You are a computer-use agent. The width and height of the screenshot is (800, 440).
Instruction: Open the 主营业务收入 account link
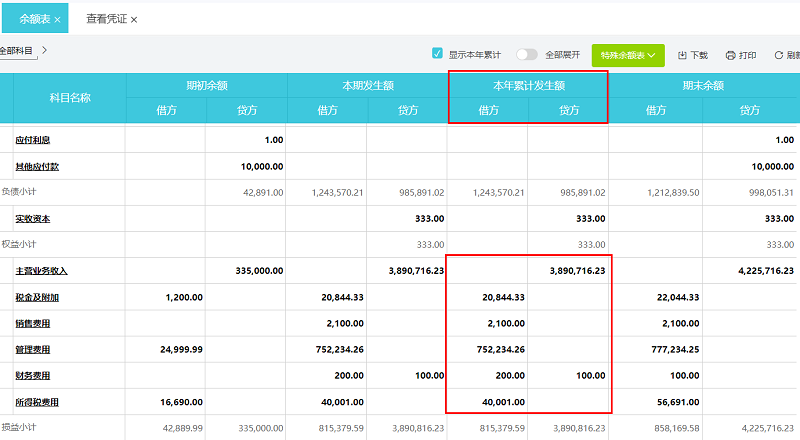point(41,271)
